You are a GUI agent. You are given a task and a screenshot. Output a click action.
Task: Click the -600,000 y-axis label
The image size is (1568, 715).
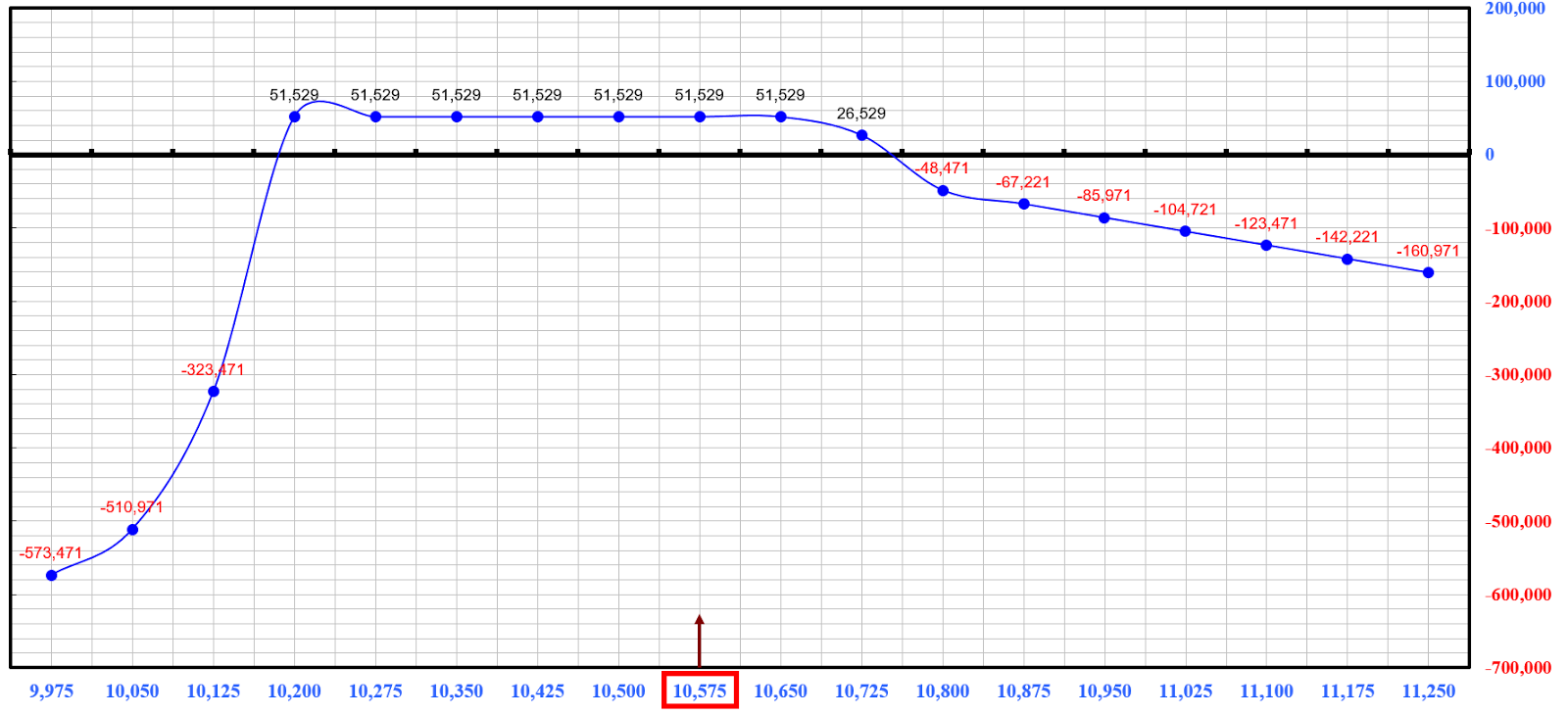click(1518, 595)
